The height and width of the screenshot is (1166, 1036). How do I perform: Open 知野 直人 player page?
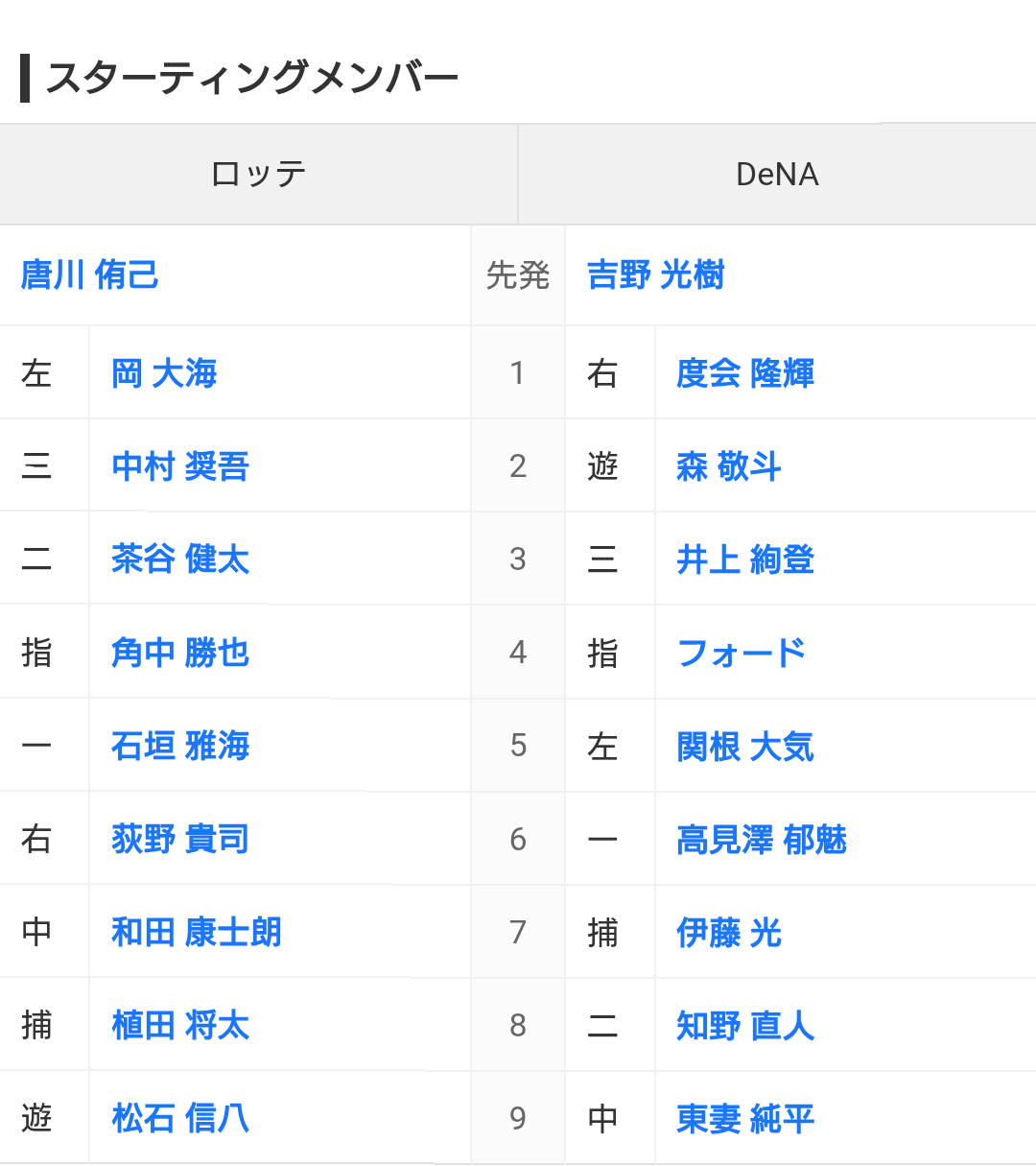pyautogui.click(x=745, y=1025)
